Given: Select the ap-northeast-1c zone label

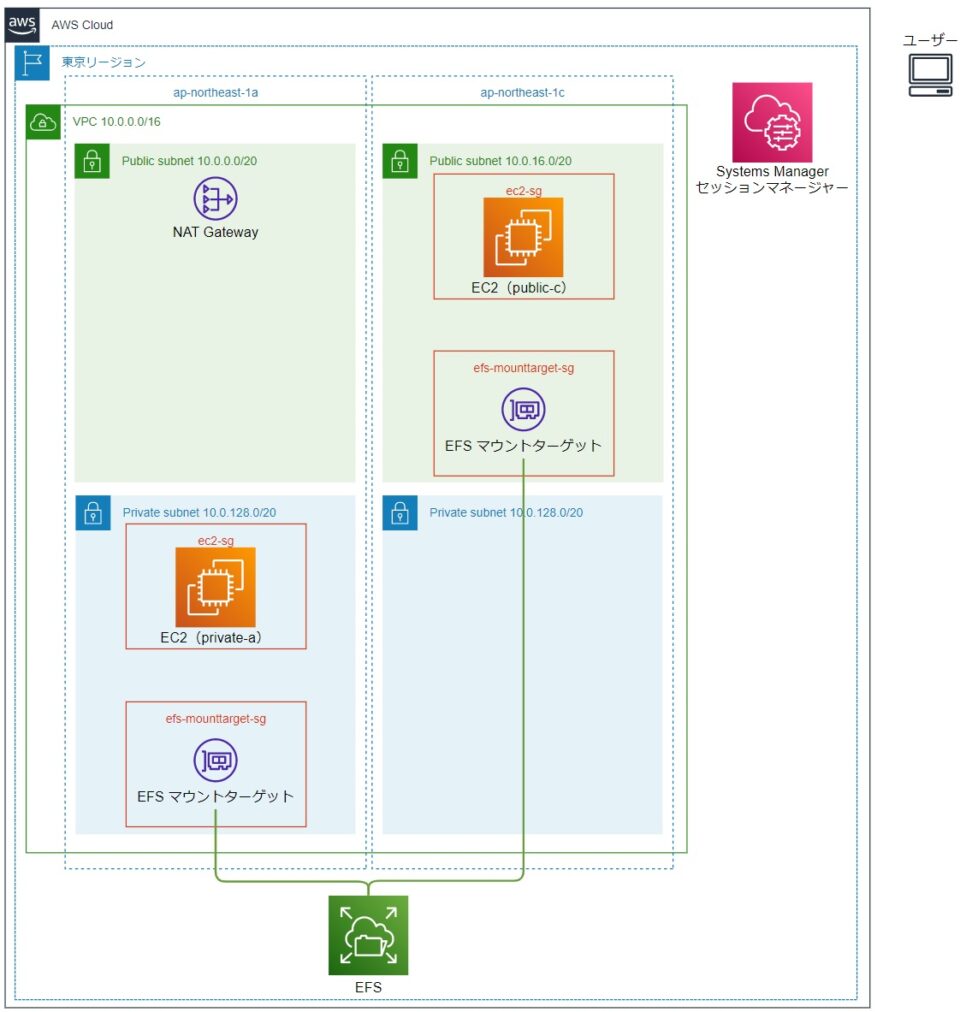Looking at the screenshot, I should point(522,91).
